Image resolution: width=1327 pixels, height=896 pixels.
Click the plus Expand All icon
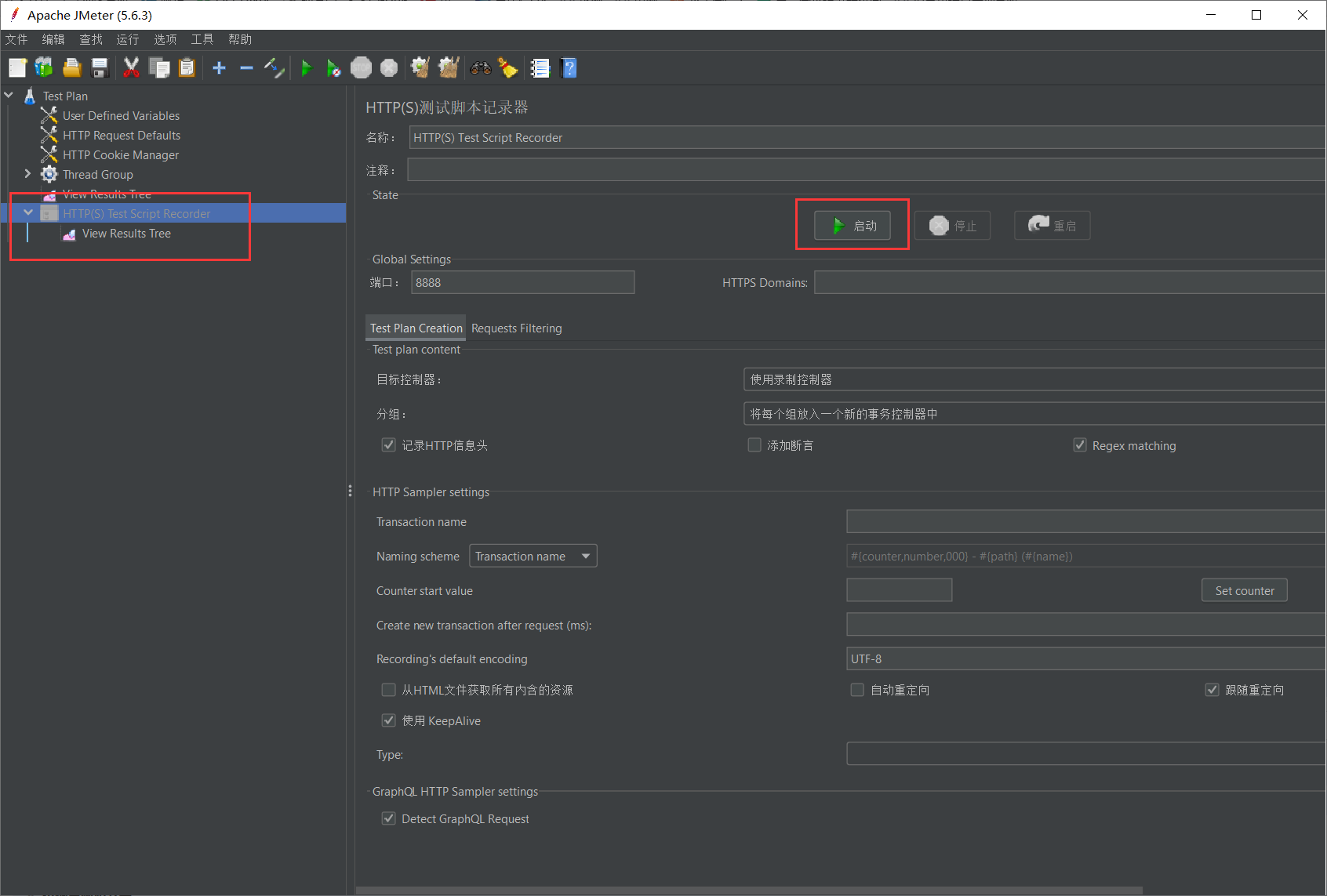[220, 68]
